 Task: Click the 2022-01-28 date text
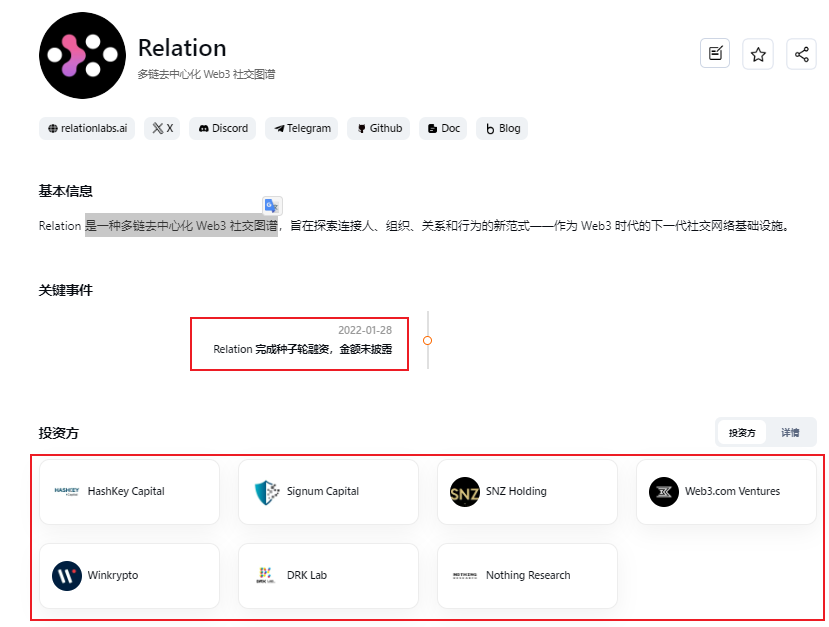(365, 330)
